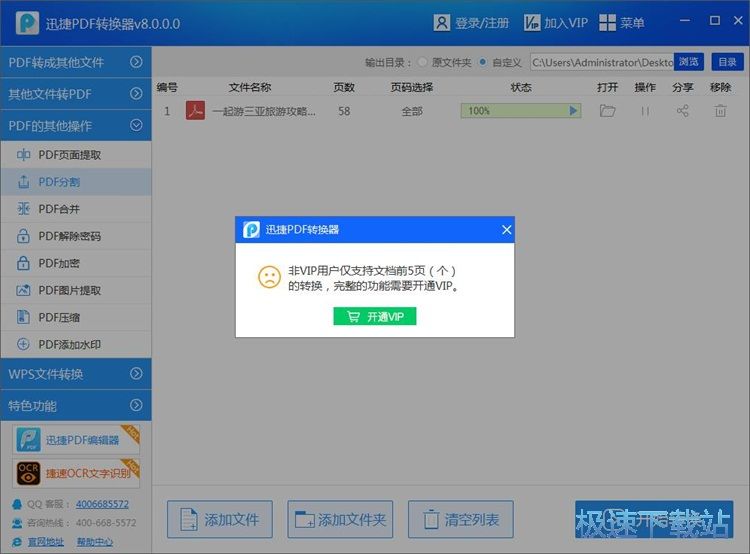This screenshot has width=750, height=554.
Task: Click the PDF页面提取 split icon
Action: [23, 155]
